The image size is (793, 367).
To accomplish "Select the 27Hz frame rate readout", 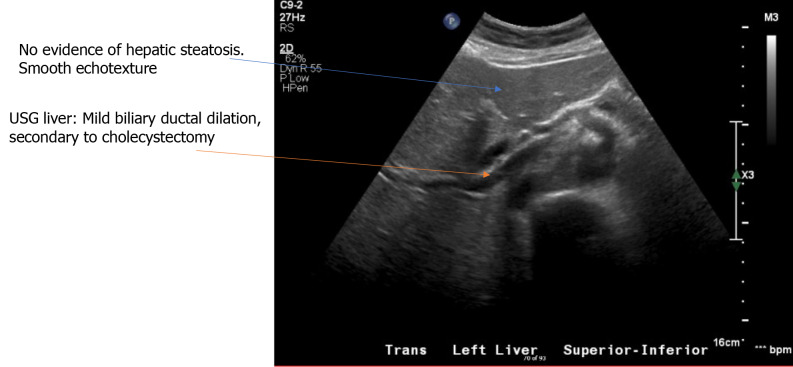I will 292,17.
